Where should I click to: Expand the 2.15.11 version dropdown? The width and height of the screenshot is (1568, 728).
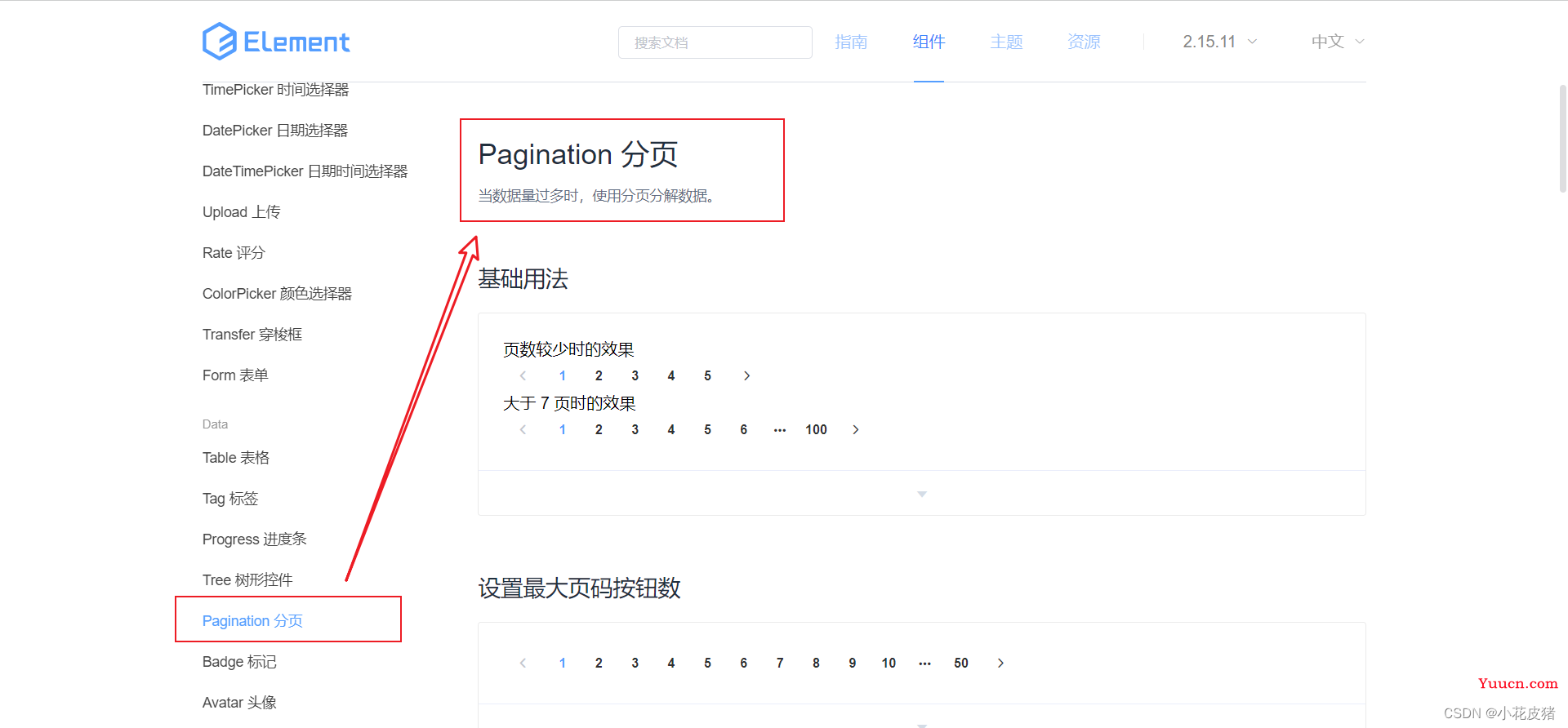[x=1220, y=42]
